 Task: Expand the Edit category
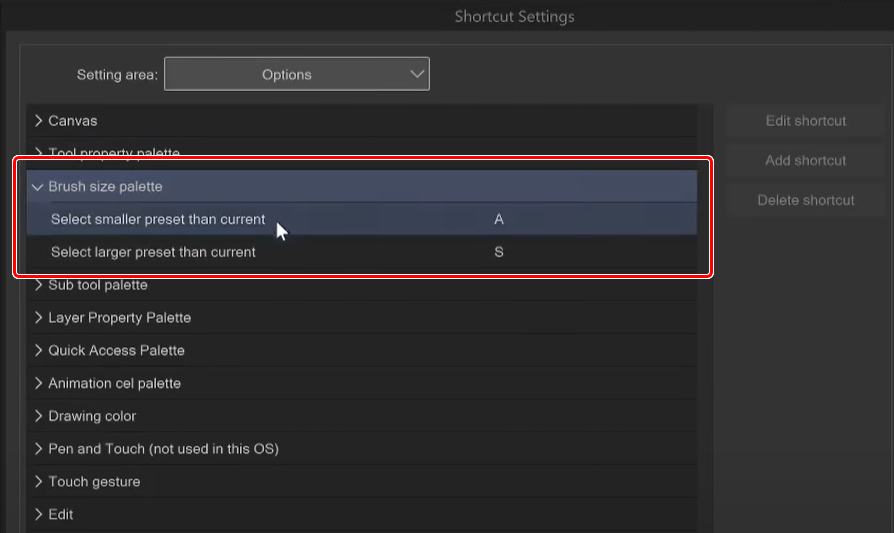pyautogui.click(x=38, y=515)
